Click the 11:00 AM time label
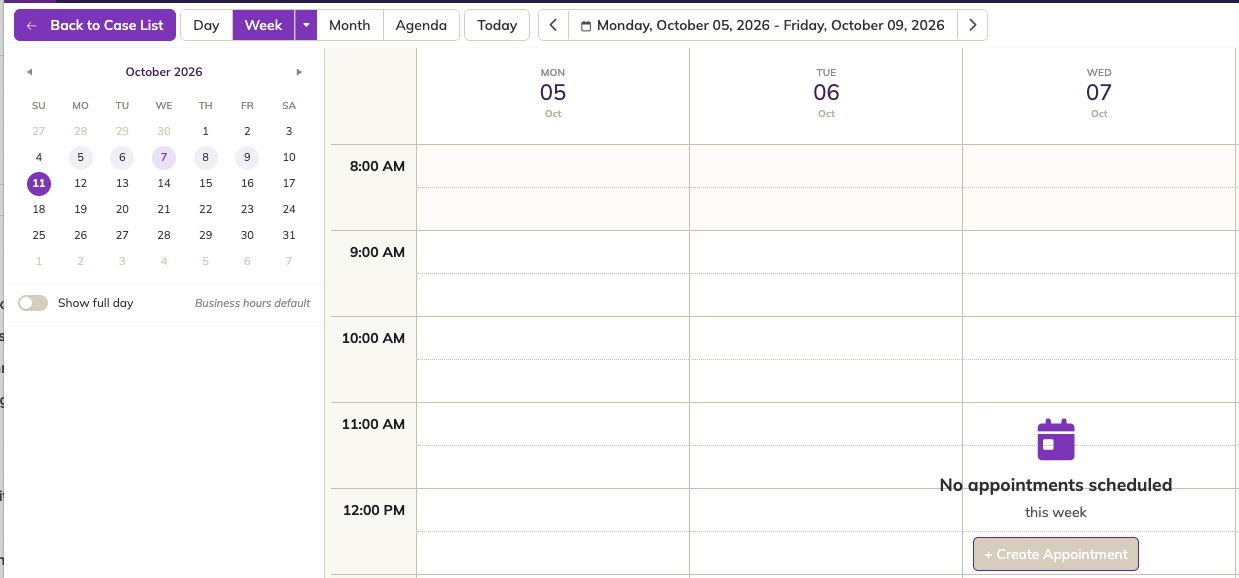 click(x=373, y=424)
